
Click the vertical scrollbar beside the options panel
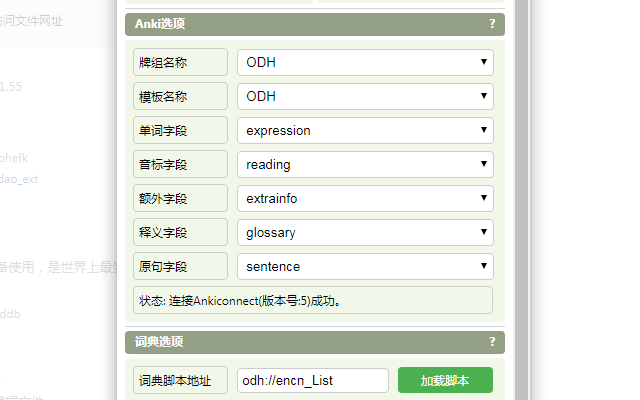tap(522, 200)
